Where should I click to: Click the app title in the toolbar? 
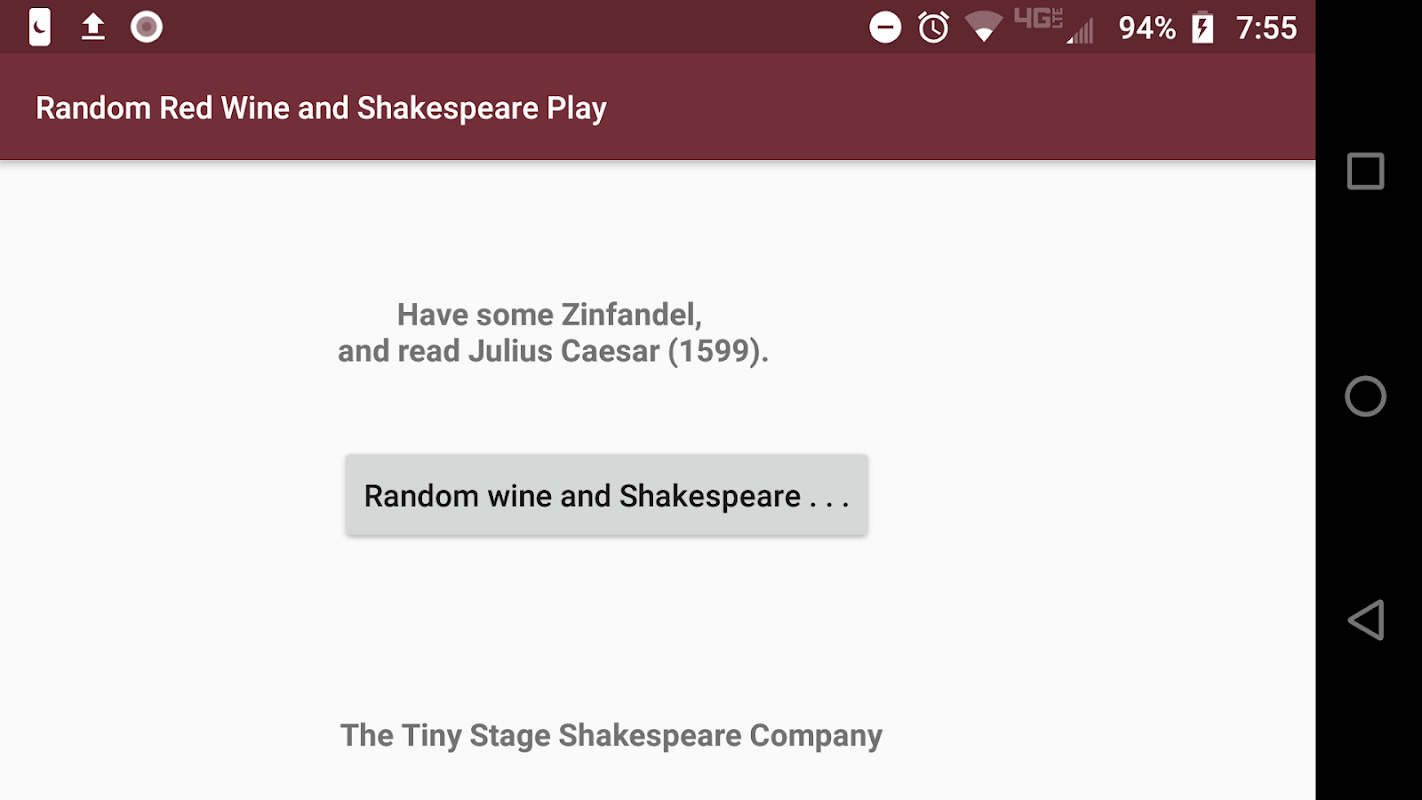click(x=321, y=108)
